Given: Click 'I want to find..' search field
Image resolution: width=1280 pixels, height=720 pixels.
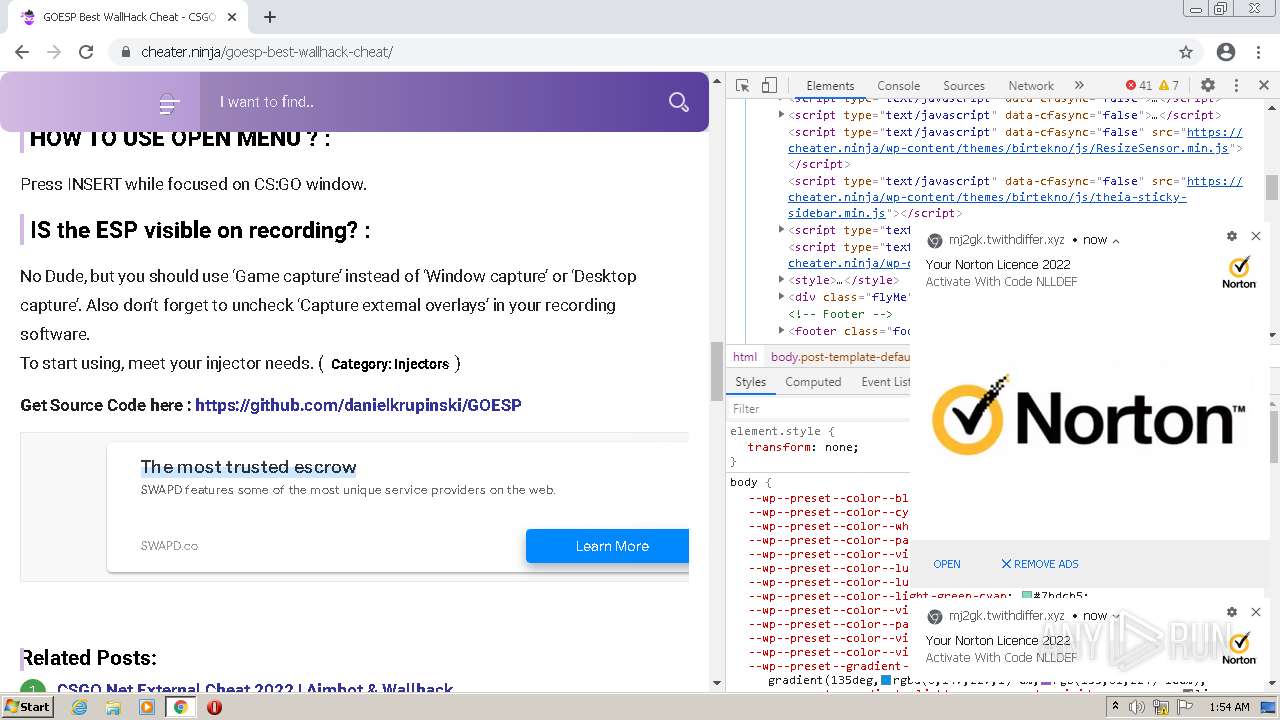Looking at the screenshot, I should [x=432, y=102].
